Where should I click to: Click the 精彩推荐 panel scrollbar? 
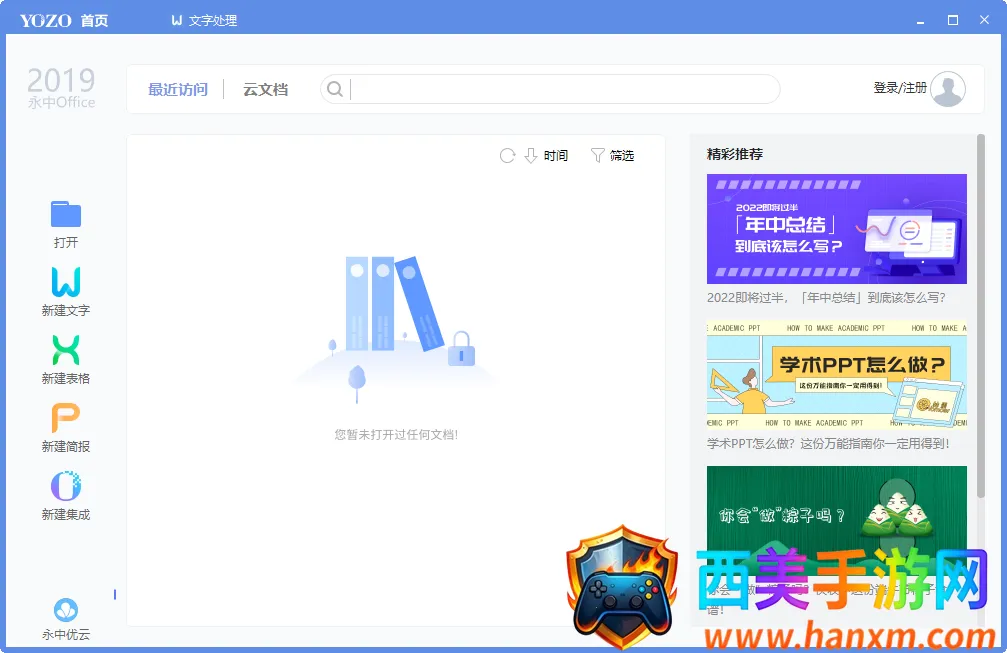pos(981,300)
